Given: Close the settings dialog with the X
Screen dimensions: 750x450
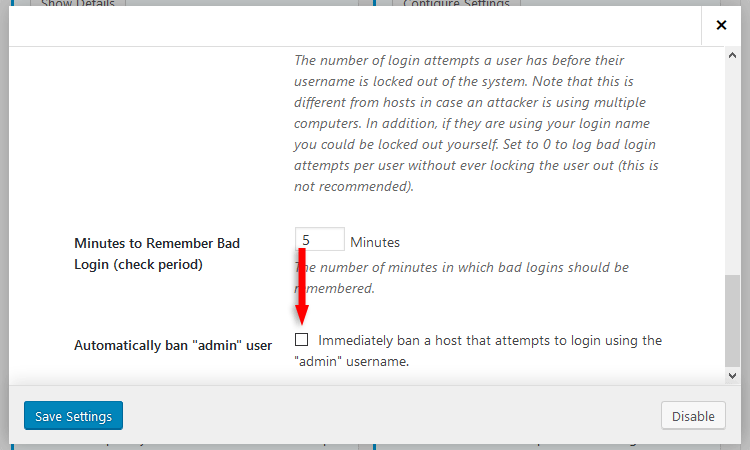Looking at the screenshot, I should [x=721, y=25].
